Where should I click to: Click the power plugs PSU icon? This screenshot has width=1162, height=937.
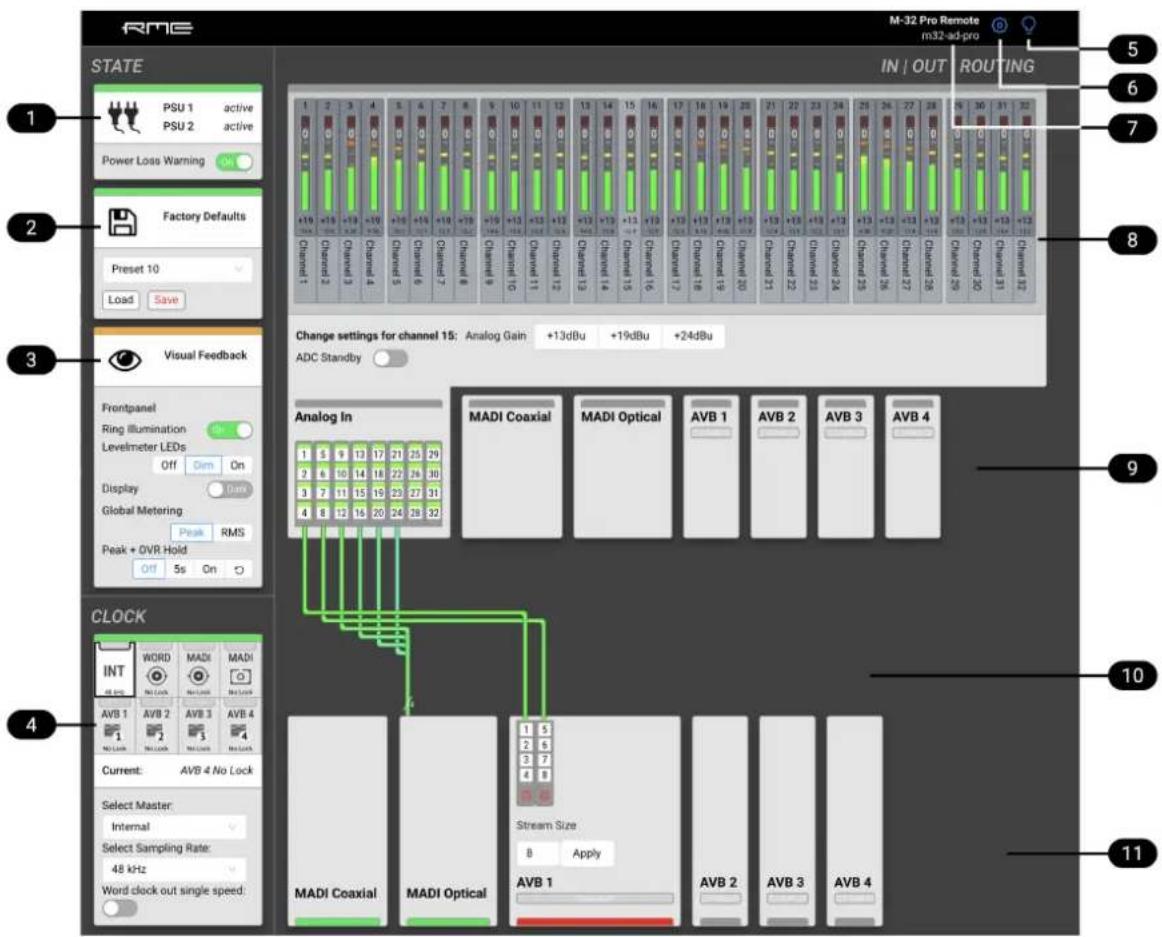[123, 117]
